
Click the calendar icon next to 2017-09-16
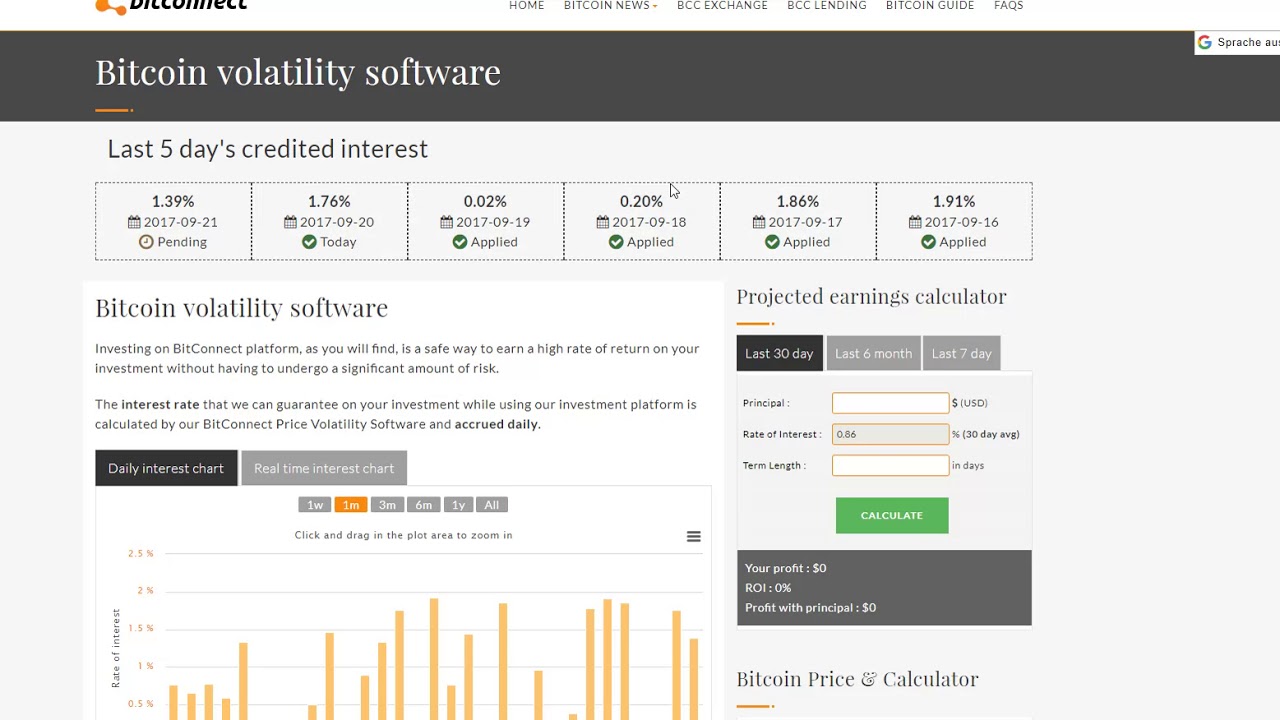(x=914, y=222)
